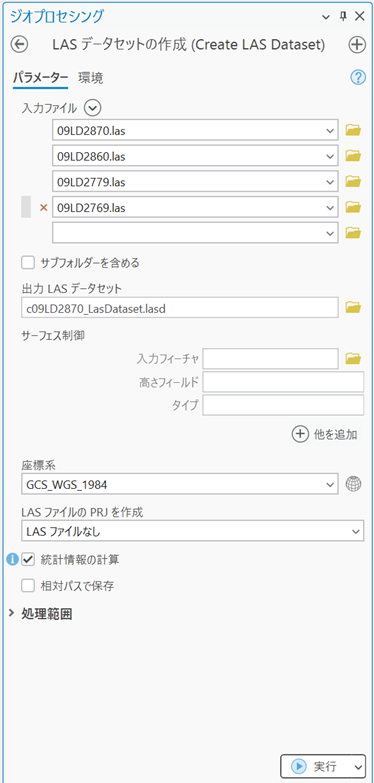Viewport: 374px width, 783px height.
Task: Click the output c09LD2870_LasDataset.lasd field
Action: tap(180, 308)
